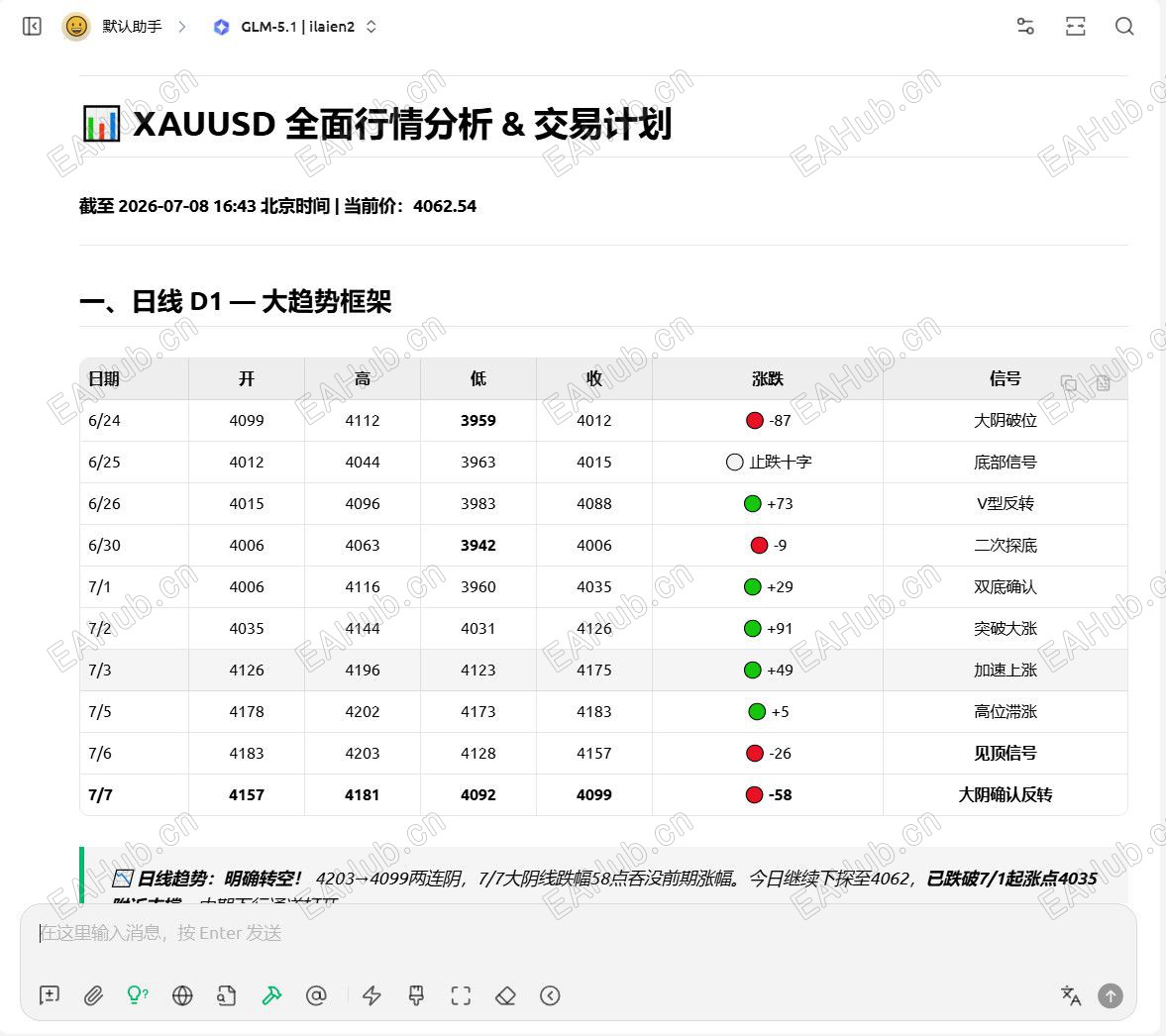
Task: Clear messages with eraser icon
Action: (505, 995)
